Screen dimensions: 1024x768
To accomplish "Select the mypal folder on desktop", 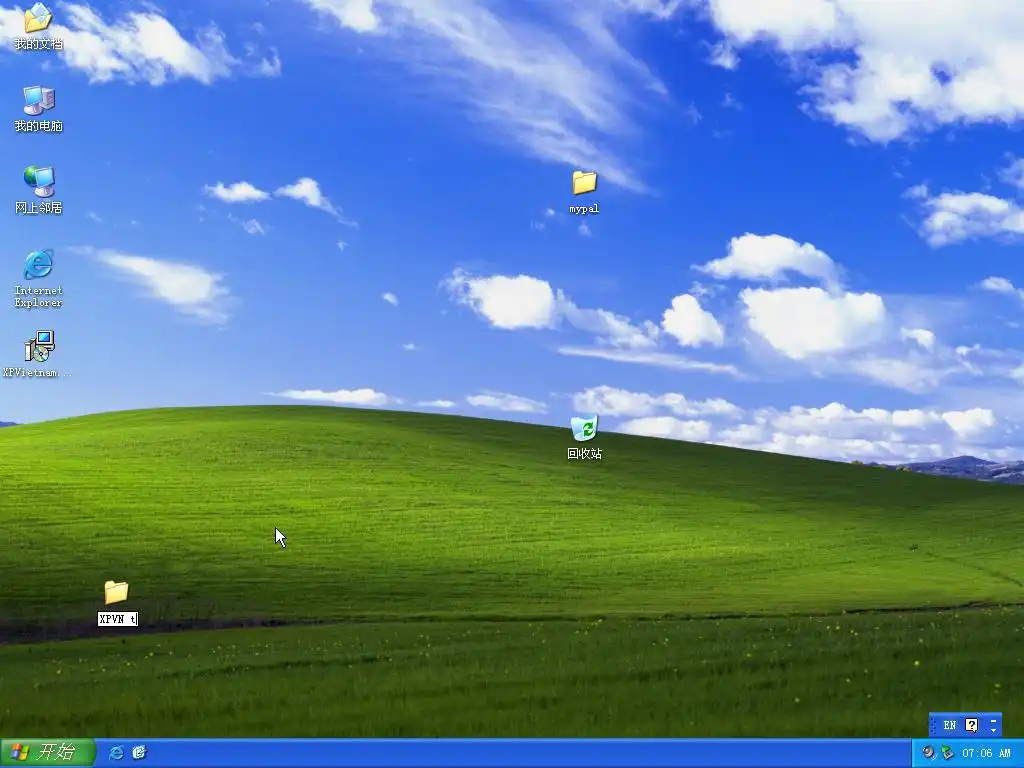I will click(584, 191).
